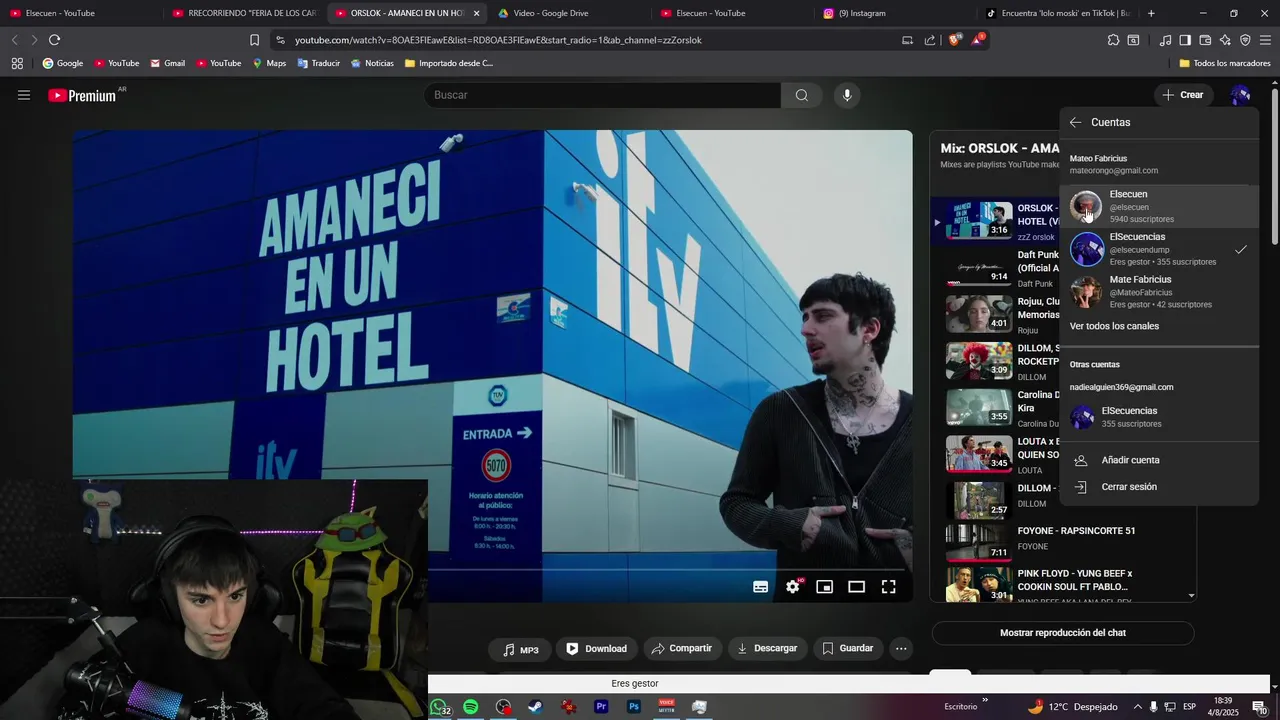Enter fullscreen video mode
This screenshot has height=720, width=1280.
point(889,587)
